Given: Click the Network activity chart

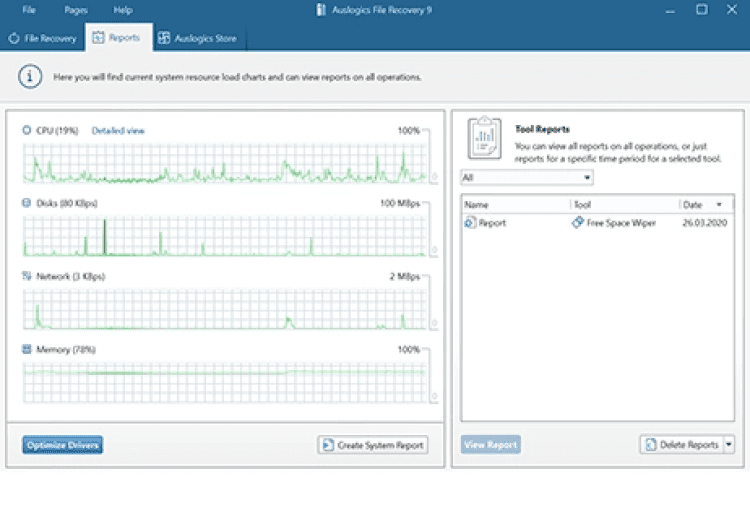Looking at the screenshot, I should tap(224, 309).
